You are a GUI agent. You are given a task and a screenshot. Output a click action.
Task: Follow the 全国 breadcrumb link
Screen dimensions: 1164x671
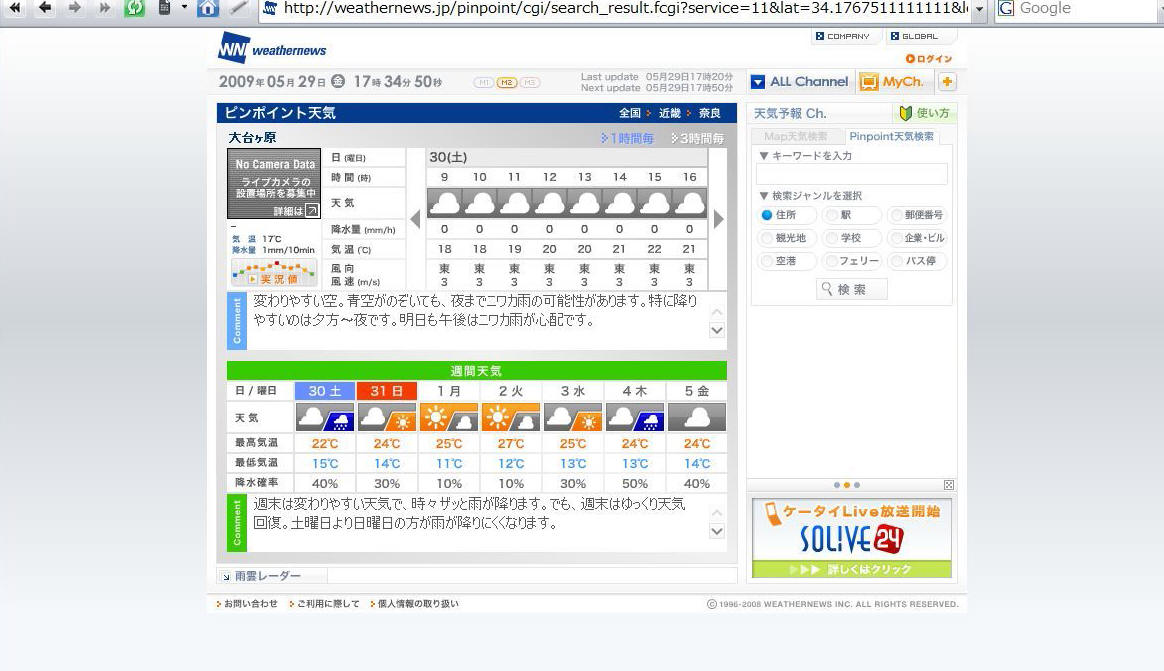click(630, 113)
